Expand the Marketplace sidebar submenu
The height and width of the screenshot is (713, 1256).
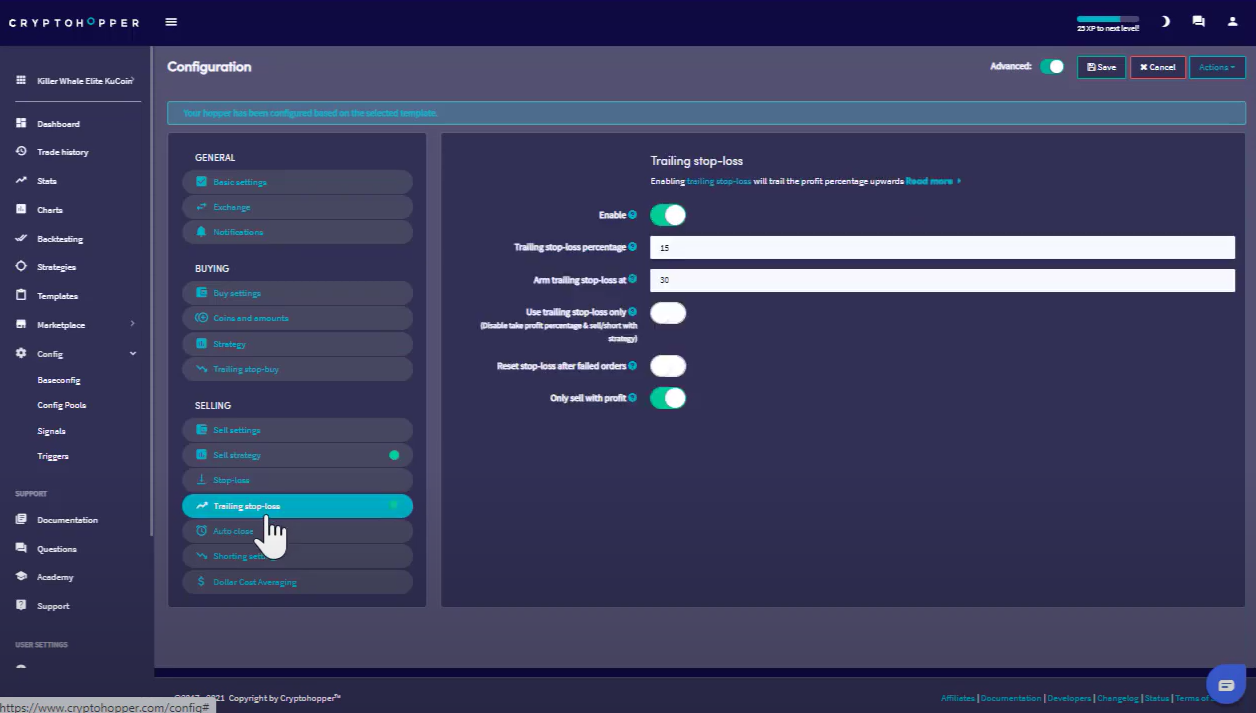(132, 324)
